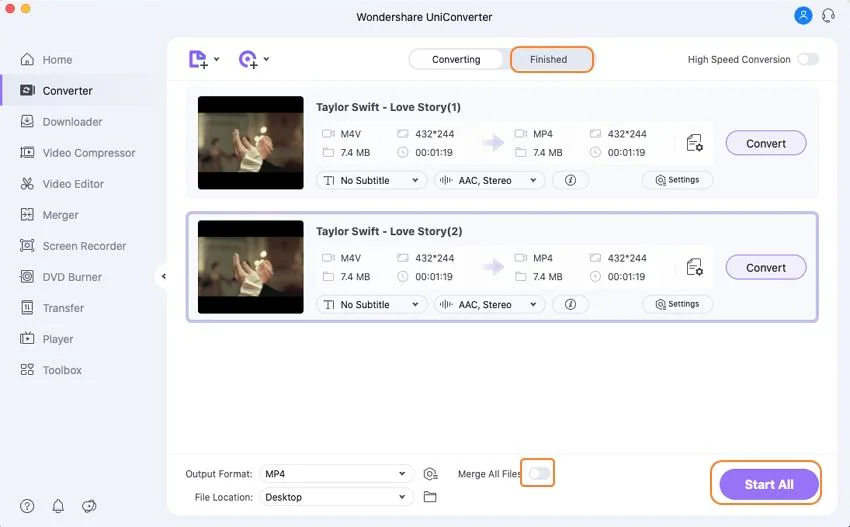
Task: Expand Output Format MP4 dropdown
Action: click(336, 474)
